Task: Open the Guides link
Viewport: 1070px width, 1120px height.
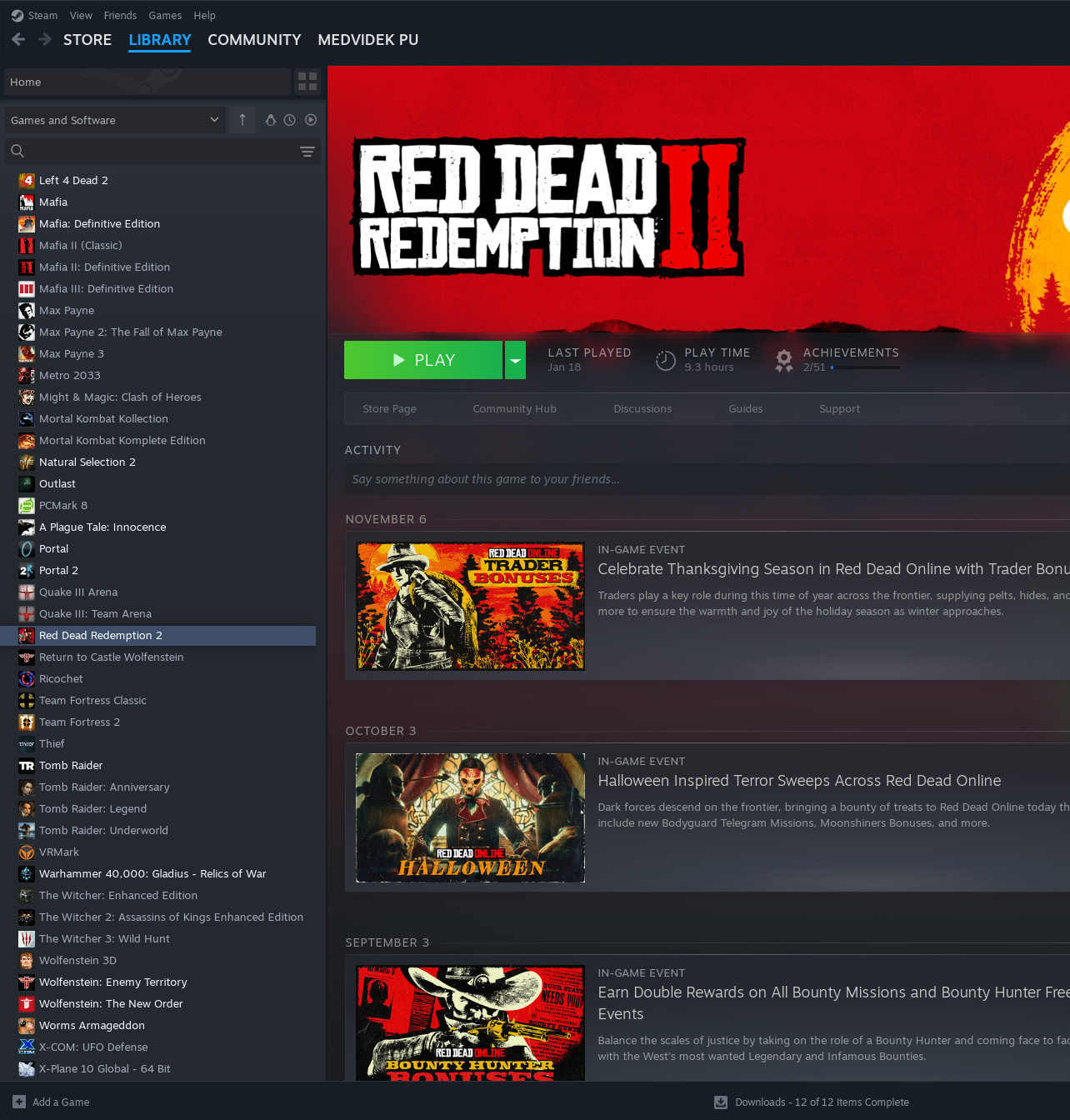Action: (745, 408)
